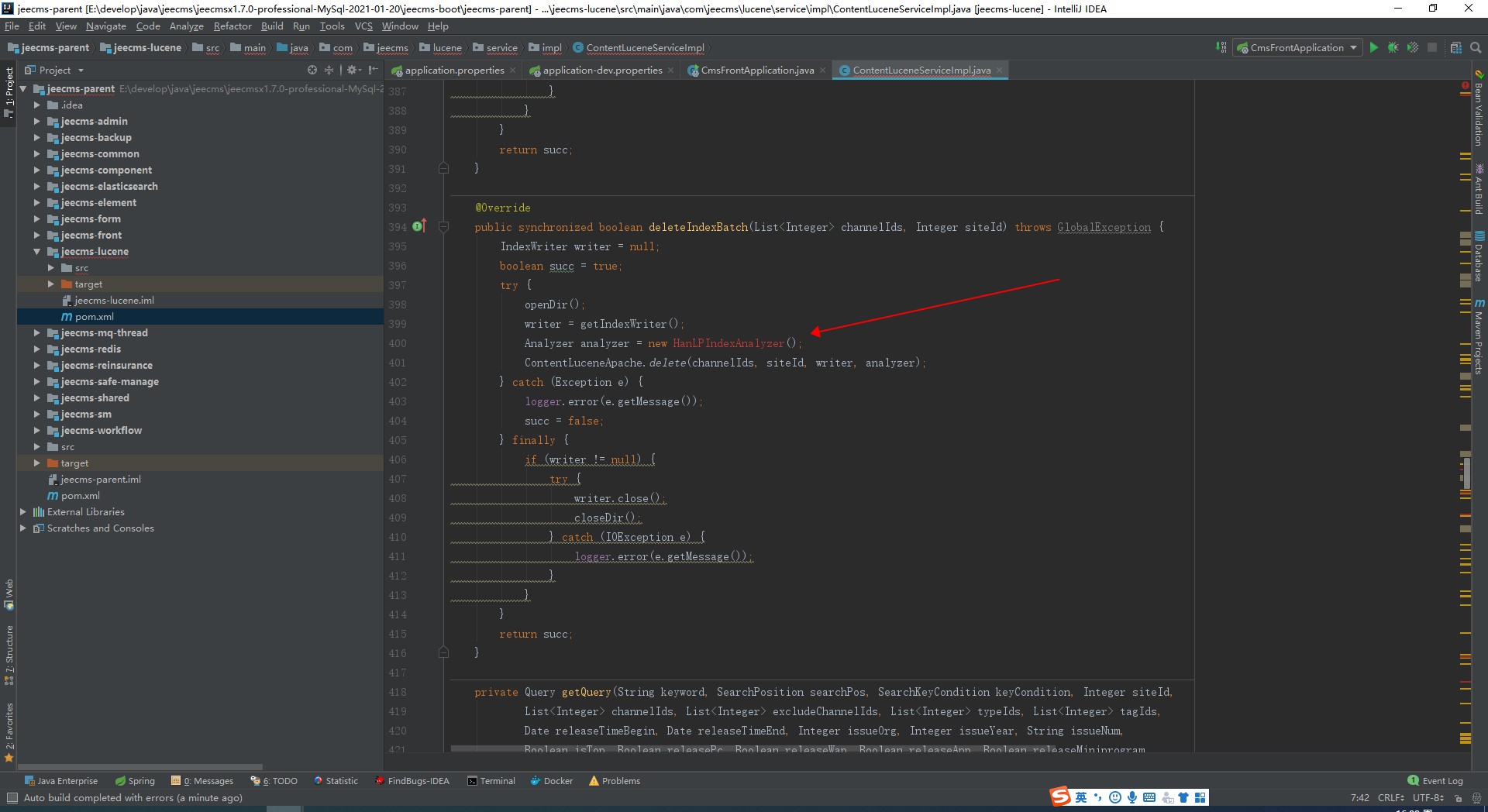This screenshot has width=1488, height=812.
Task: Run CmsFrontApplication with the green play icon
Action: click(x=1373, y=48)
